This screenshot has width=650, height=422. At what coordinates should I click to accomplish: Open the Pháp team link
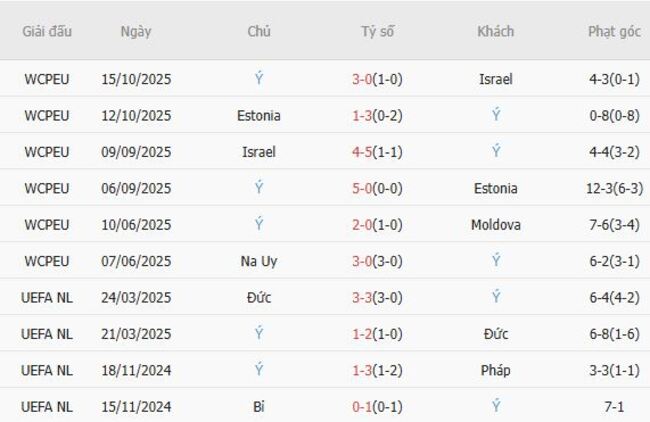(x=495, y=370)
